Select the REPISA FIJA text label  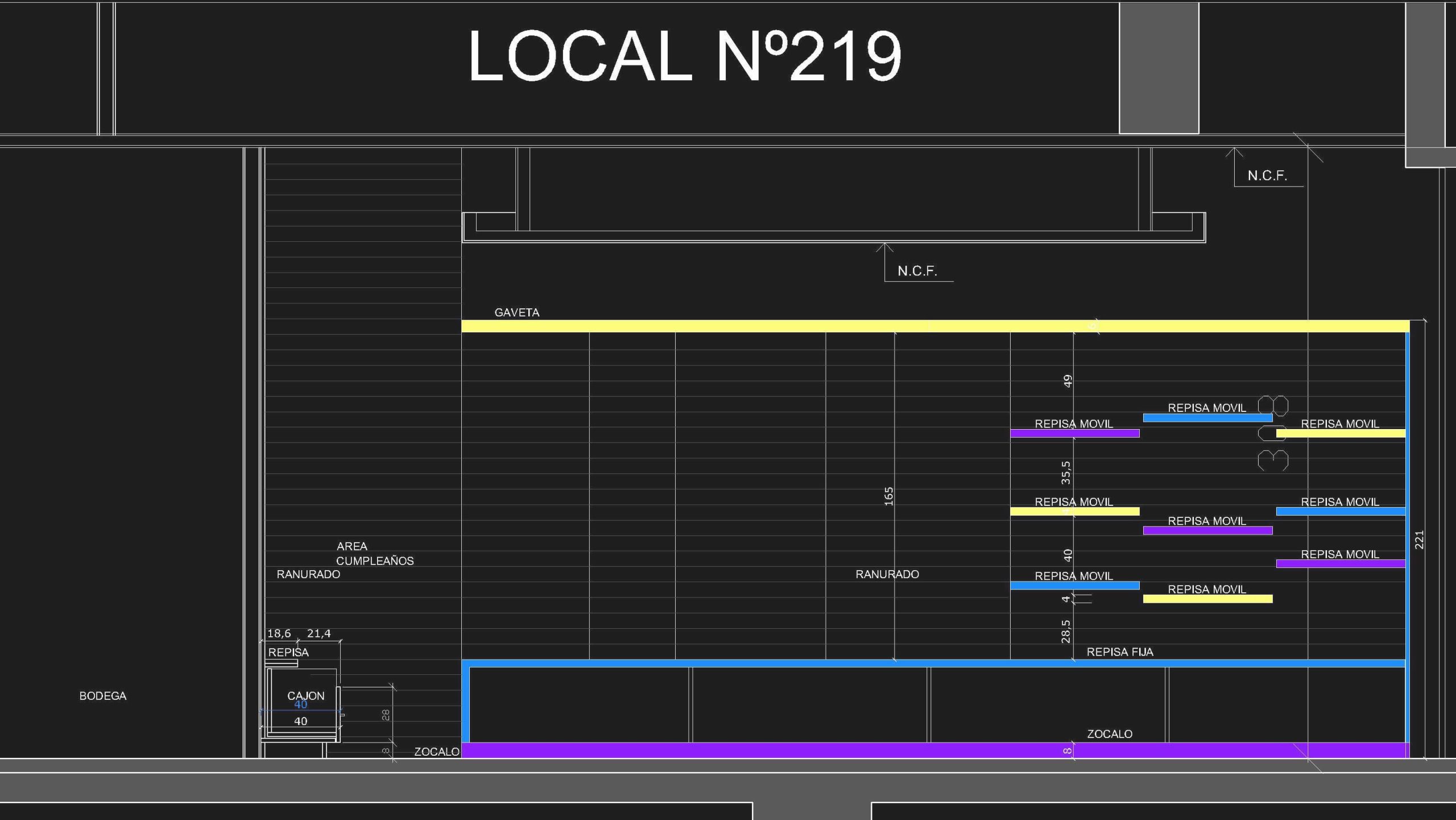pos(1119,652)
